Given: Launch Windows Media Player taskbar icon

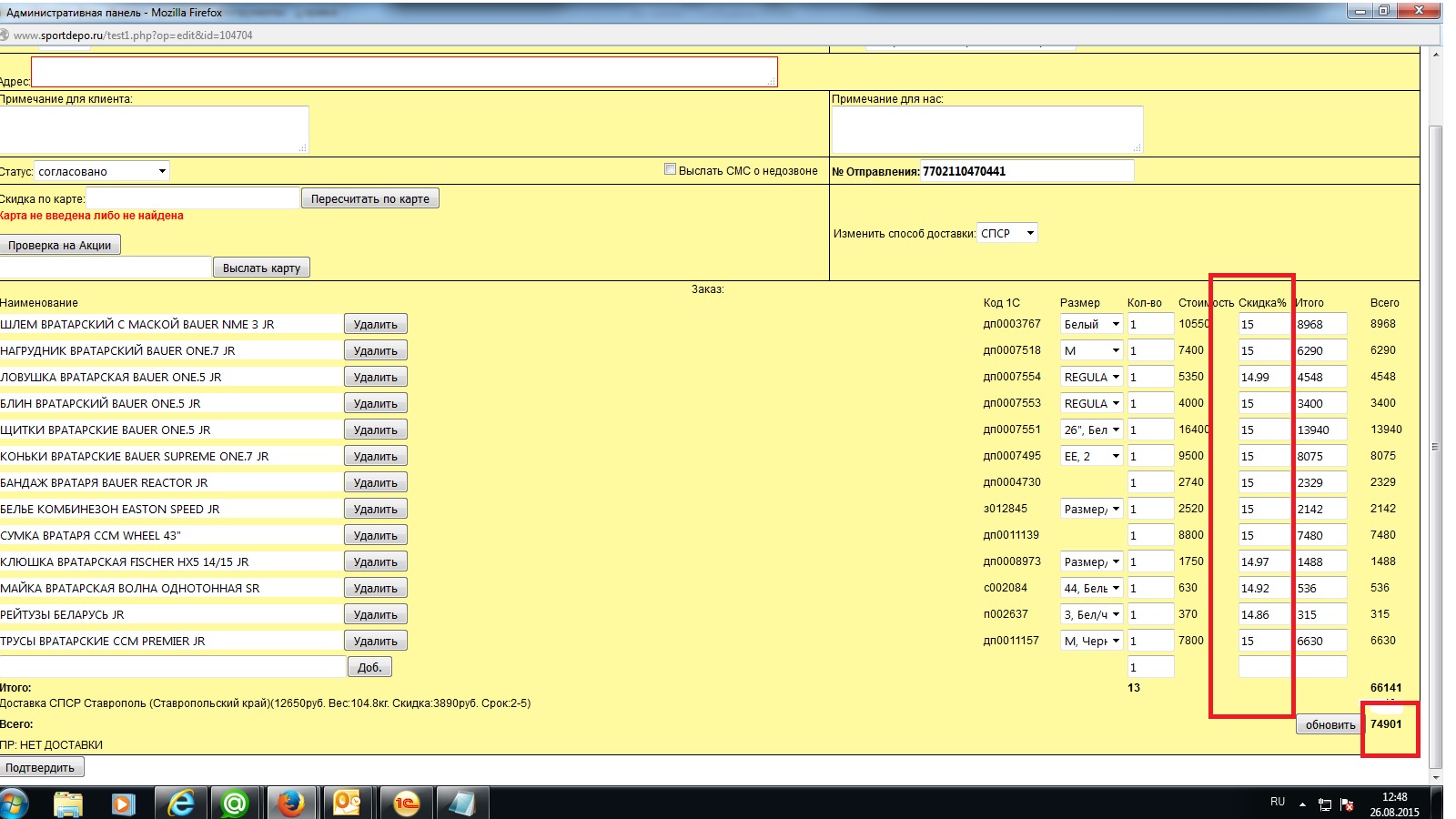Looking at the screenshot, I should [124, 804].
